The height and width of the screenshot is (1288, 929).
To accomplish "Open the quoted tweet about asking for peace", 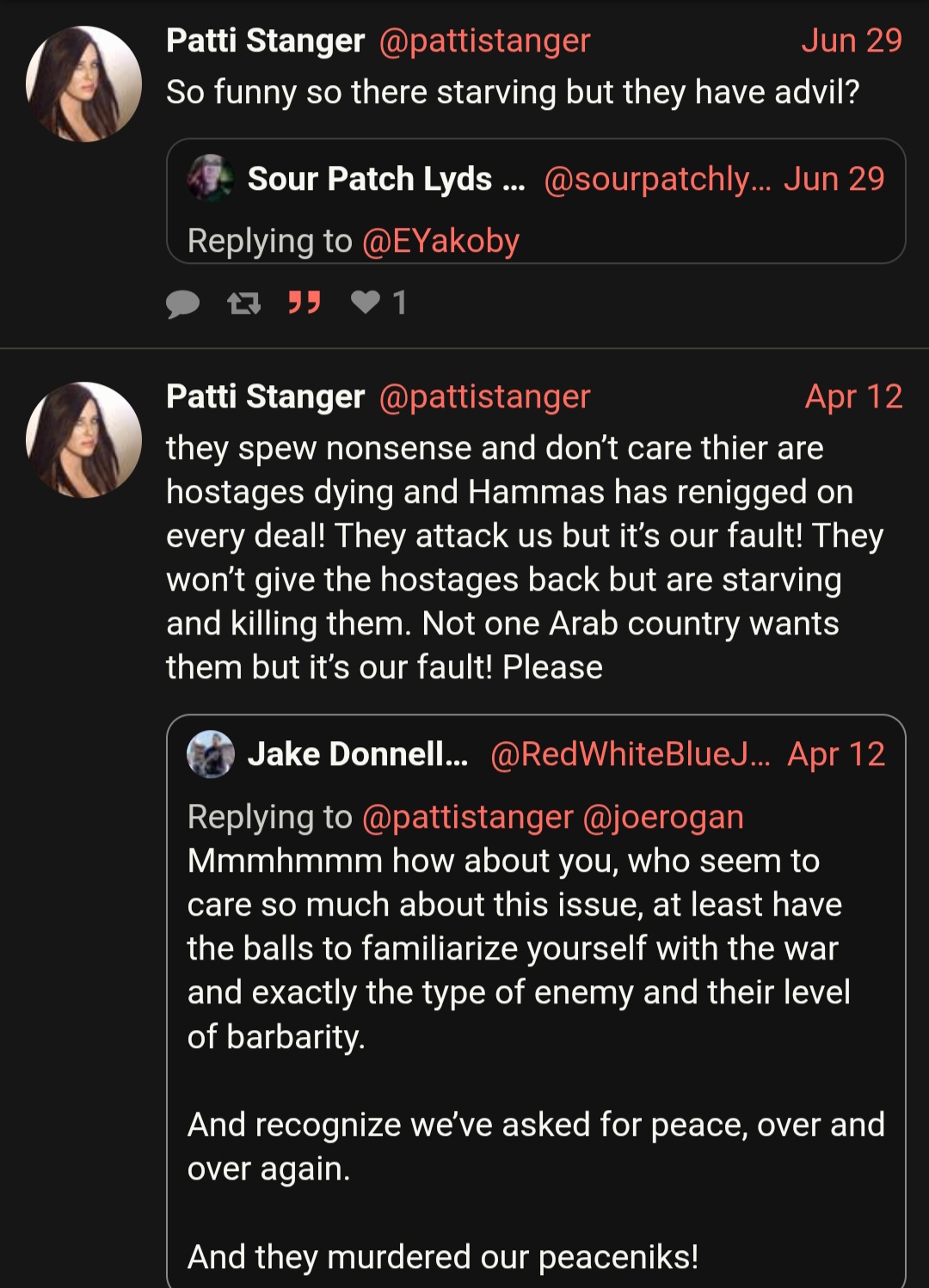I will click(536, 1002).
